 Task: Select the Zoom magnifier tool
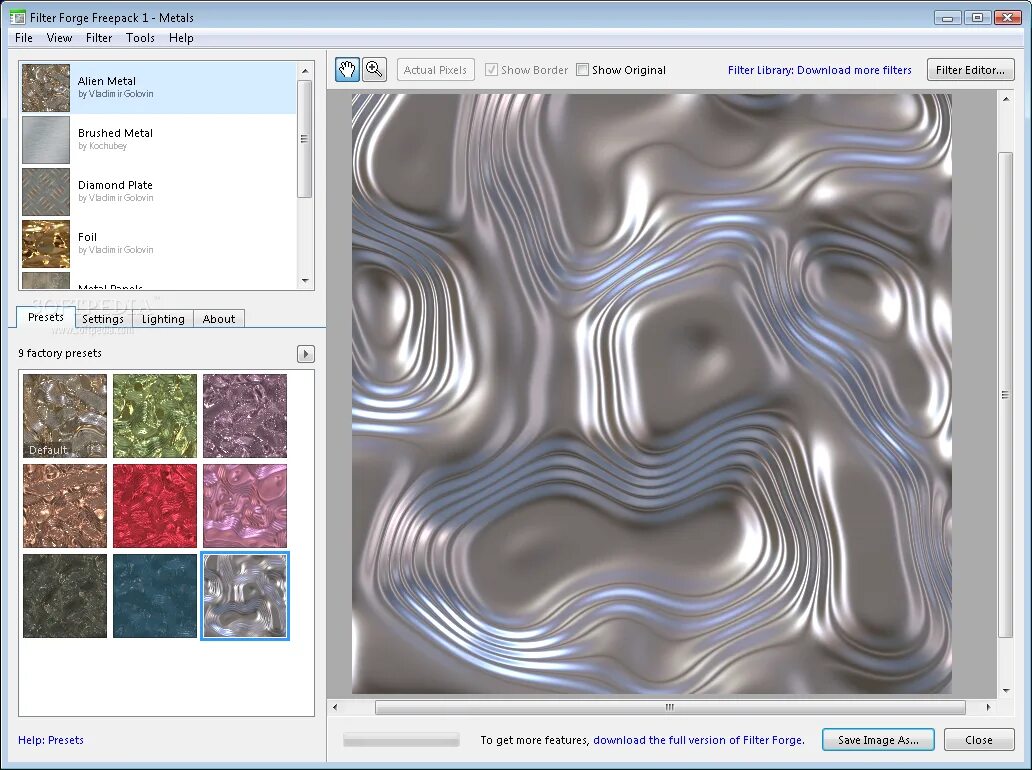coord(374,69)
